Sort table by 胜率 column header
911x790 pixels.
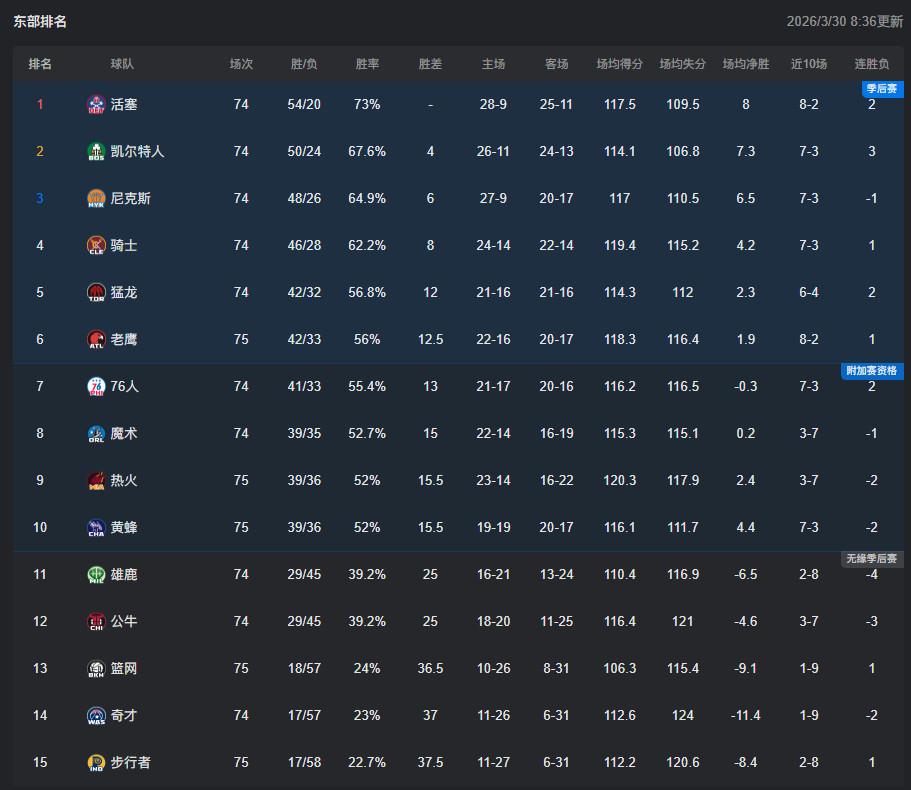367,64
